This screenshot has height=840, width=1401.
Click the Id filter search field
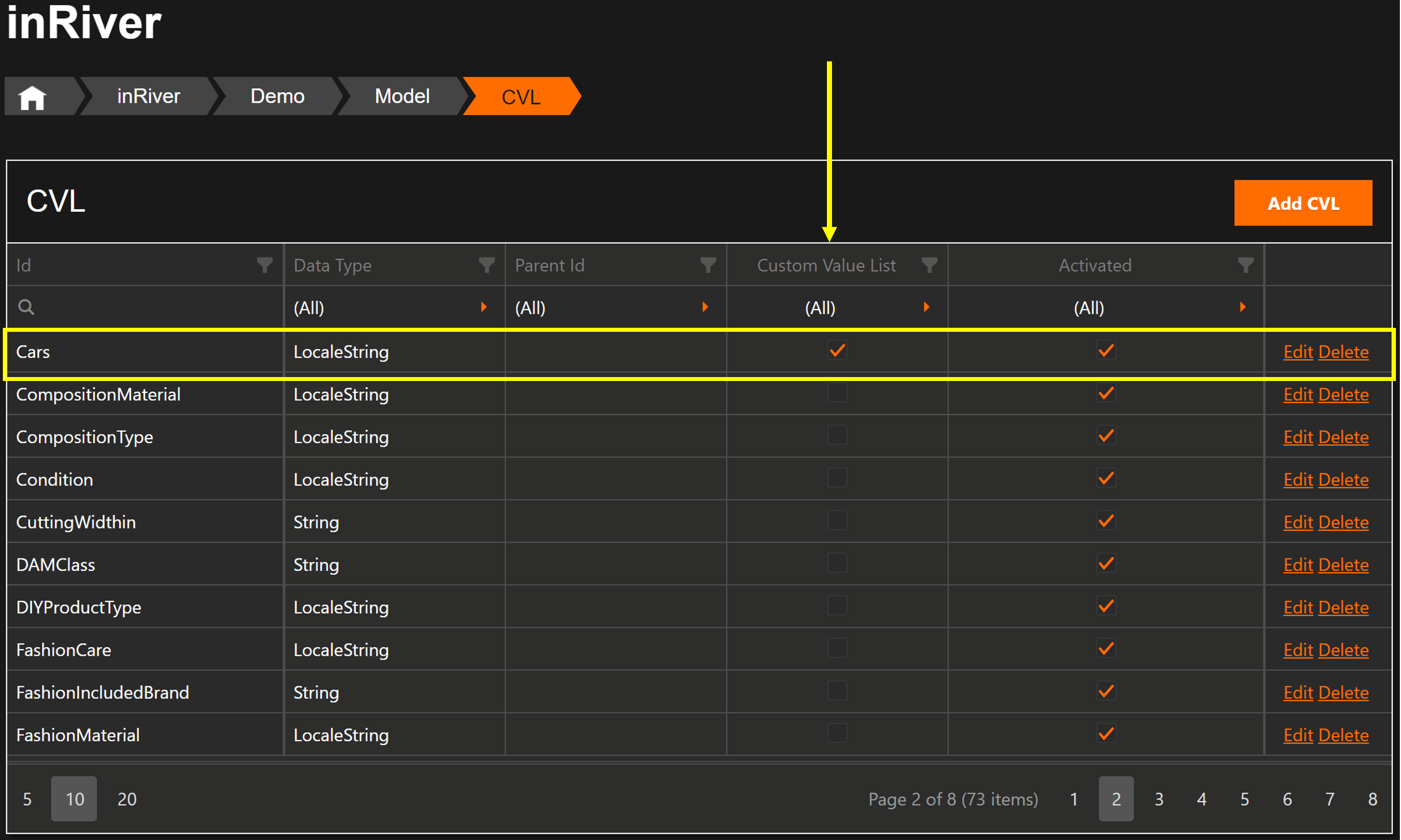(145, 308)
